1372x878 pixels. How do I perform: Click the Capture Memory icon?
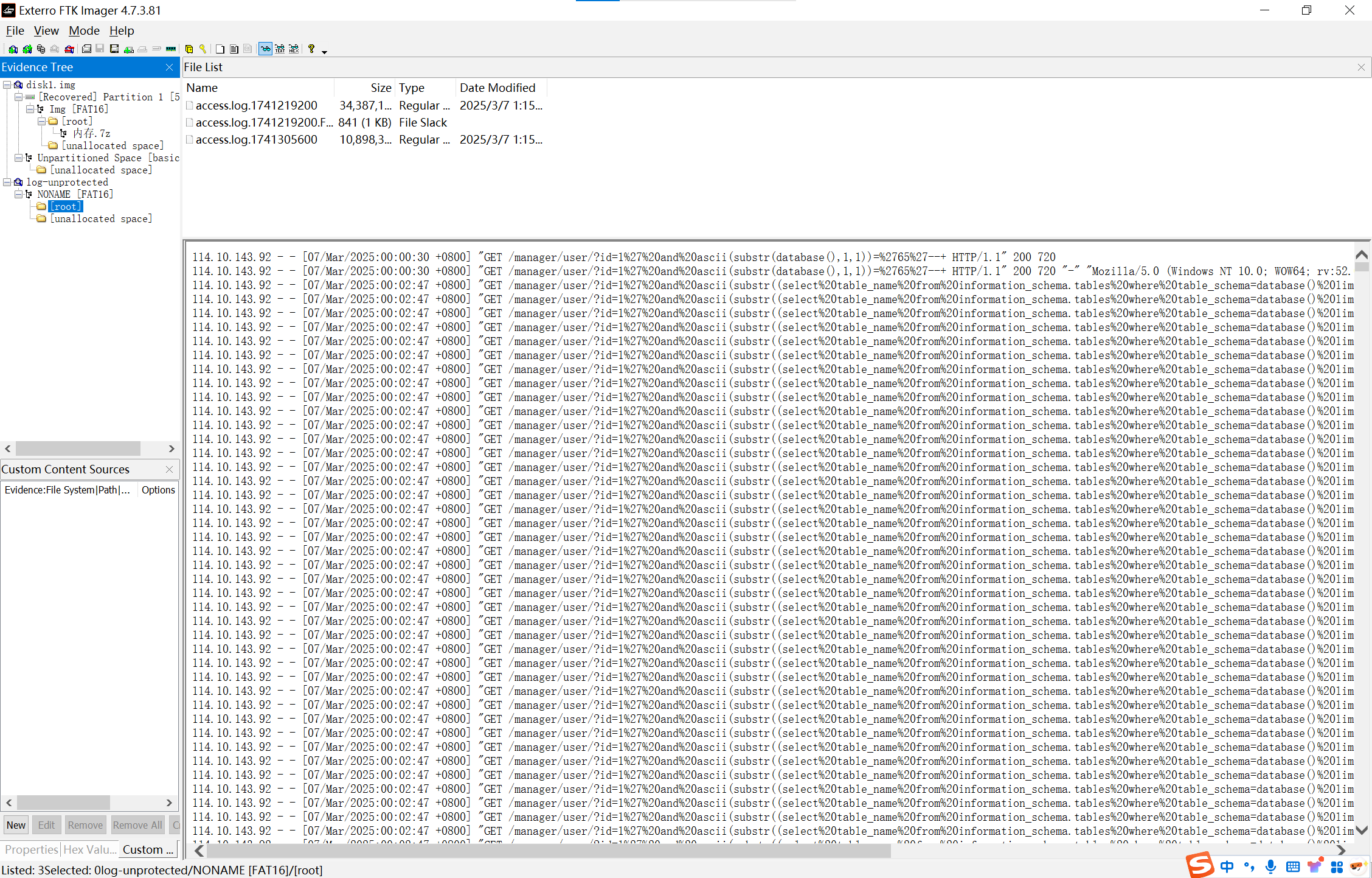170,49
